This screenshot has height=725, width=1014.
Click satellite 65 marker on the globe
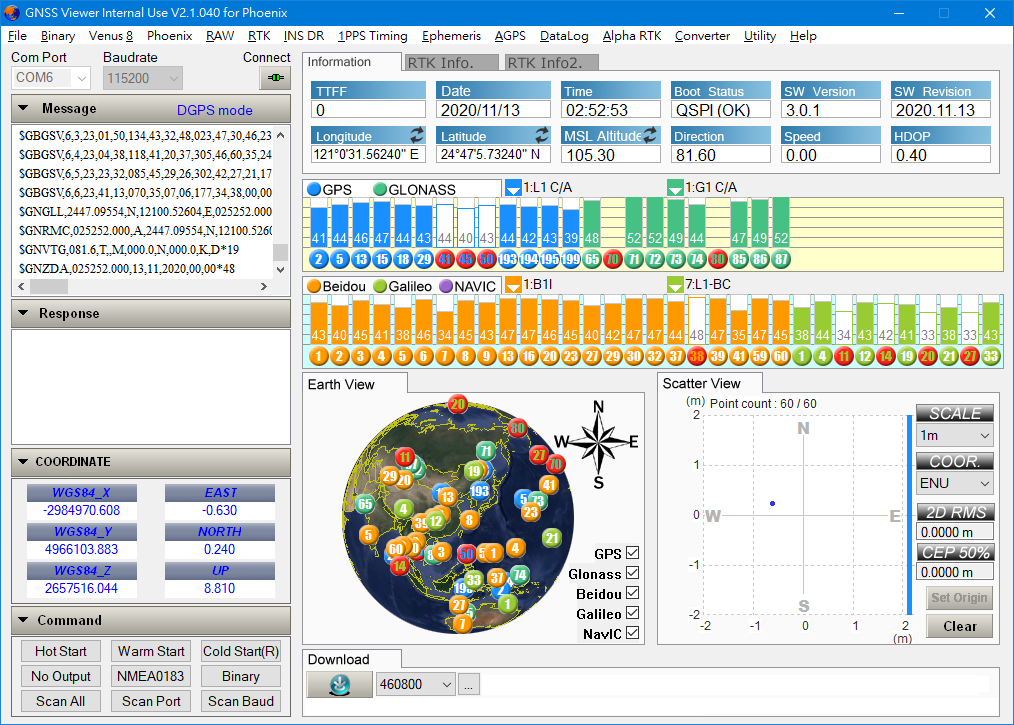(365, 504)
